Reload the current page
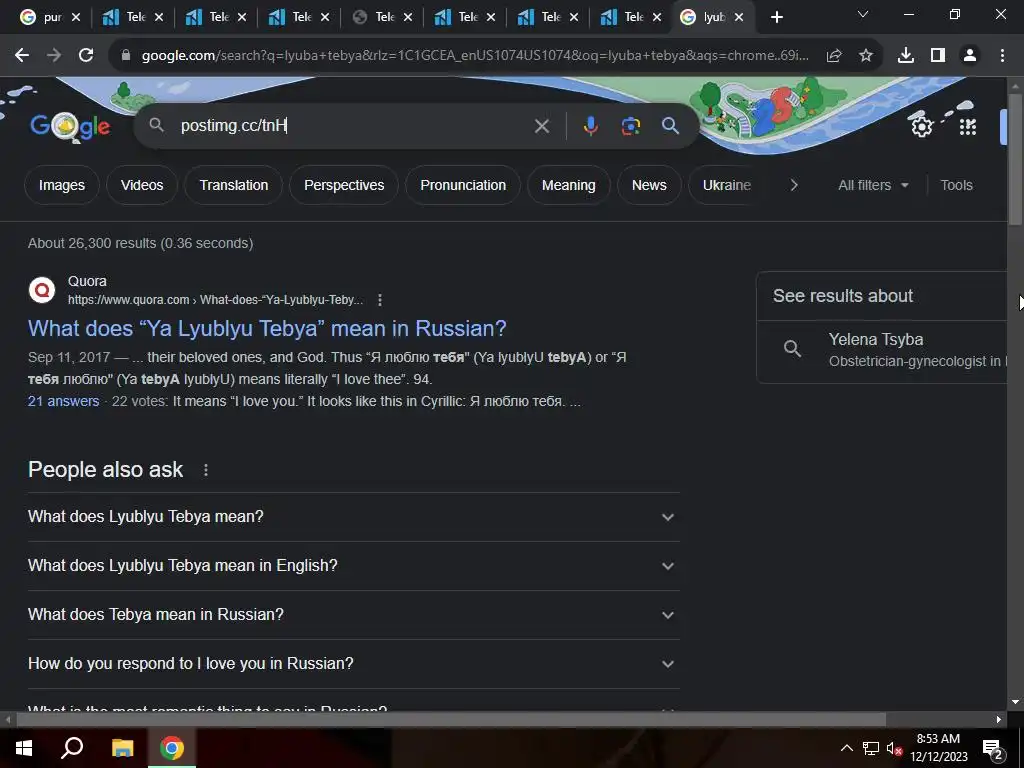The width and height of the screenshot is (1024, 768). pyautogui.click(x=86, y=56)
